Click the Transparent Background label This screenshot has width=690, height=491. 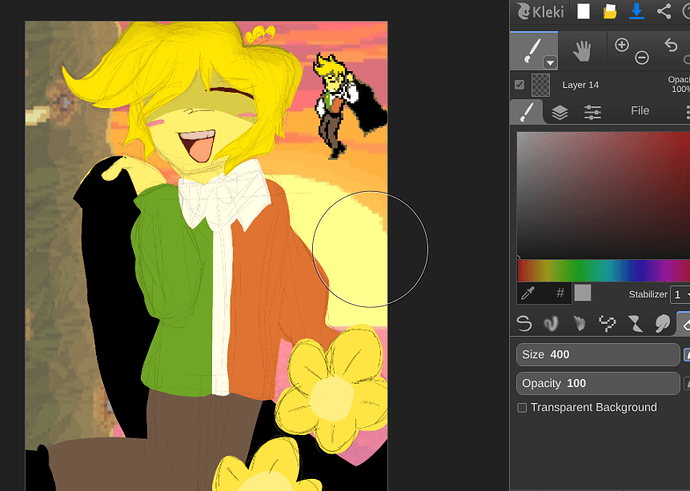(594, 407)
